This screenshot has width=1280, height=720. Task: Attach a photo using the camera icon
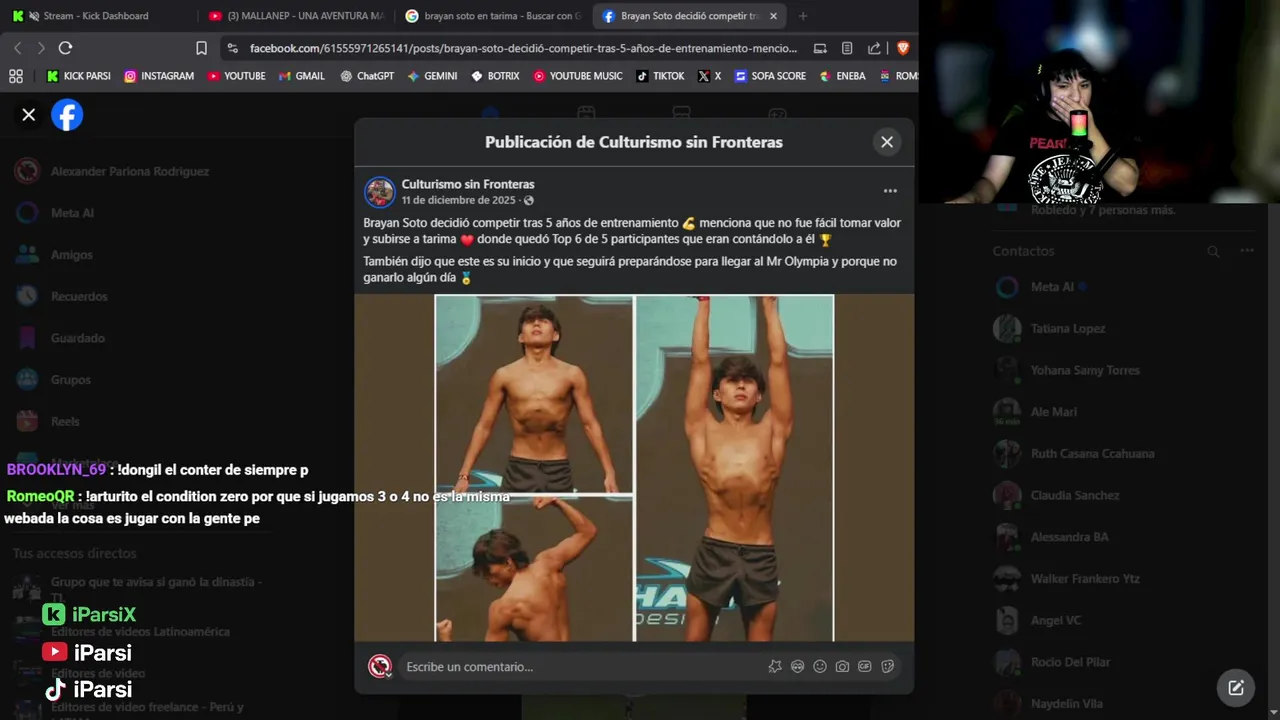coord(842,667)
